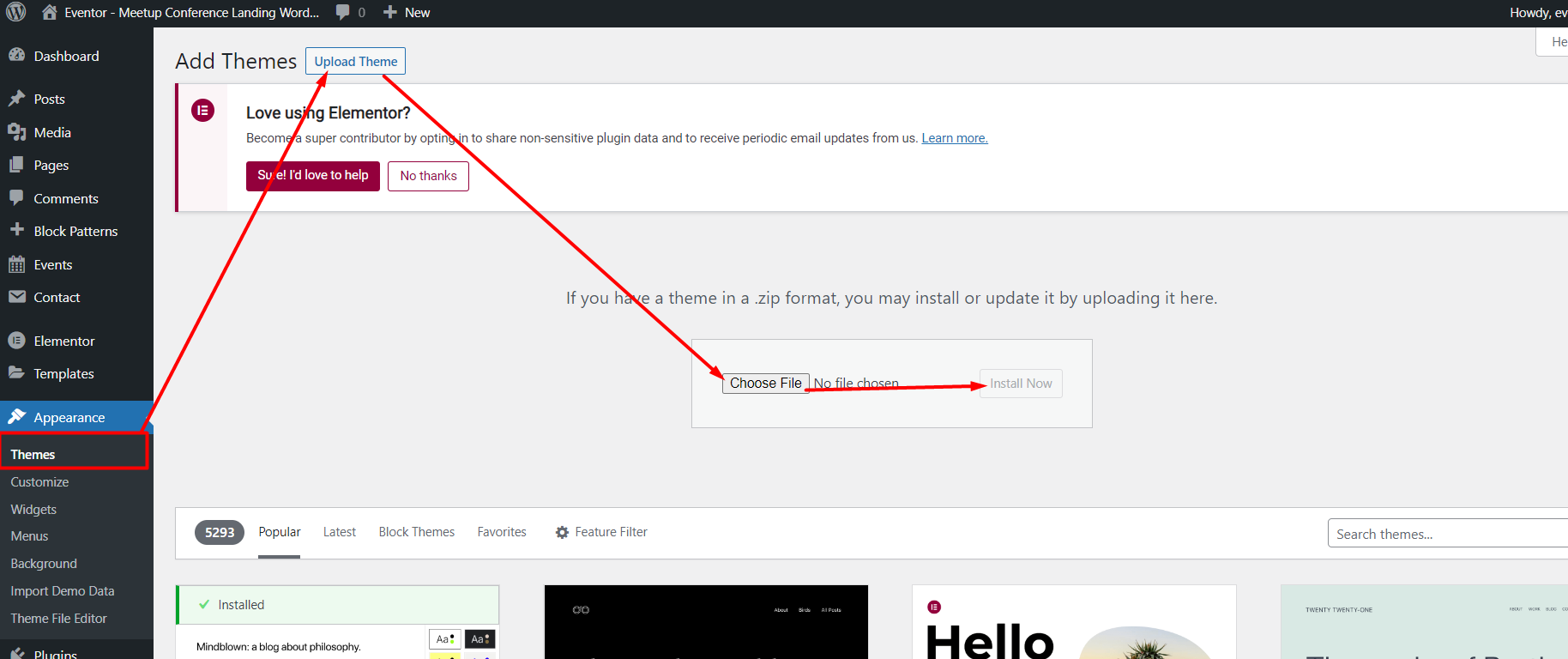The image size is (1568, 659).
Task: Open the Customize submenu item
Action: pyautogui.click(x=39, y=482)
